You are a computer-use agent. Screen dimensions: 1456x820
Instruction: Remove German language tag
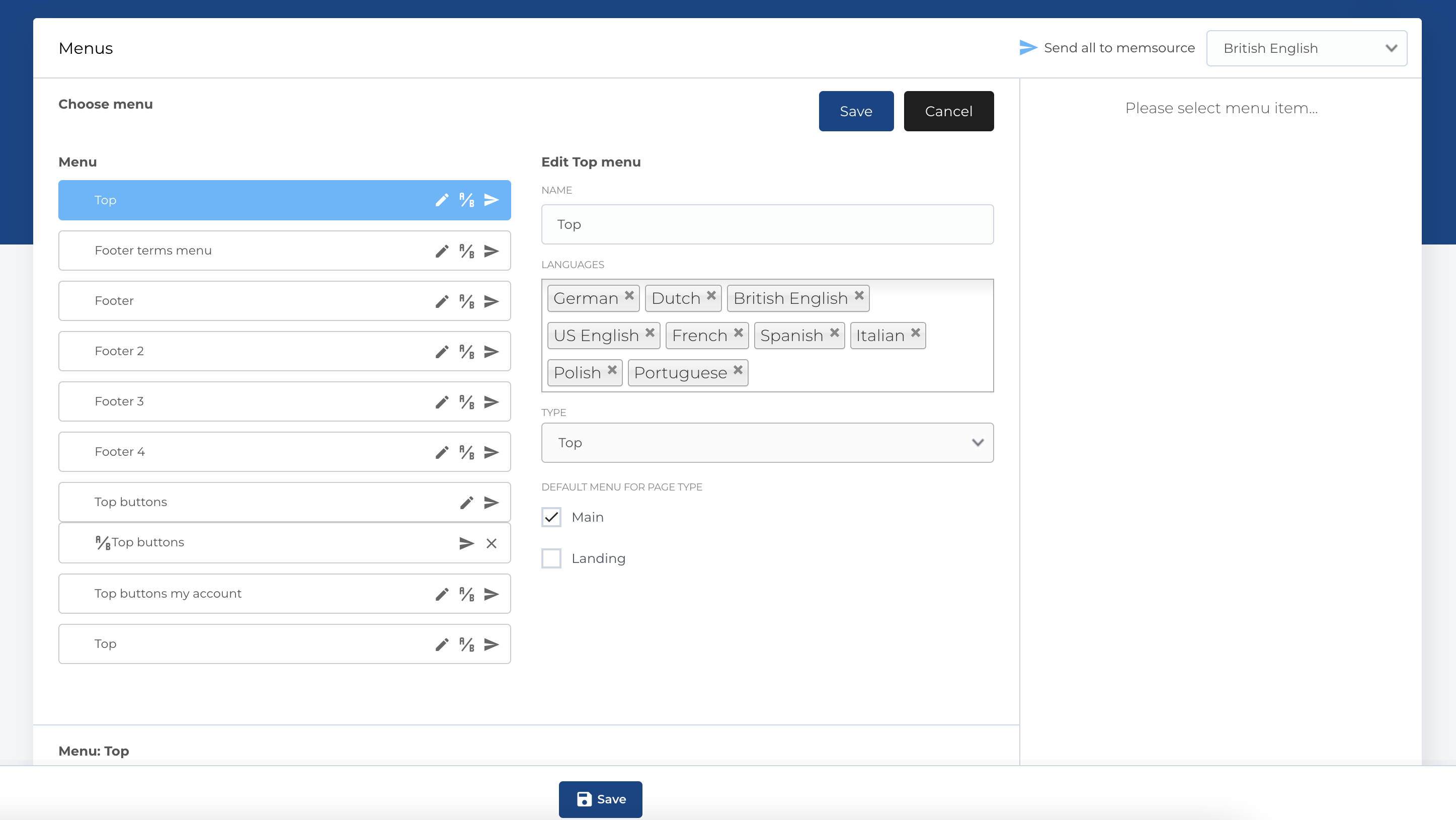629,296
